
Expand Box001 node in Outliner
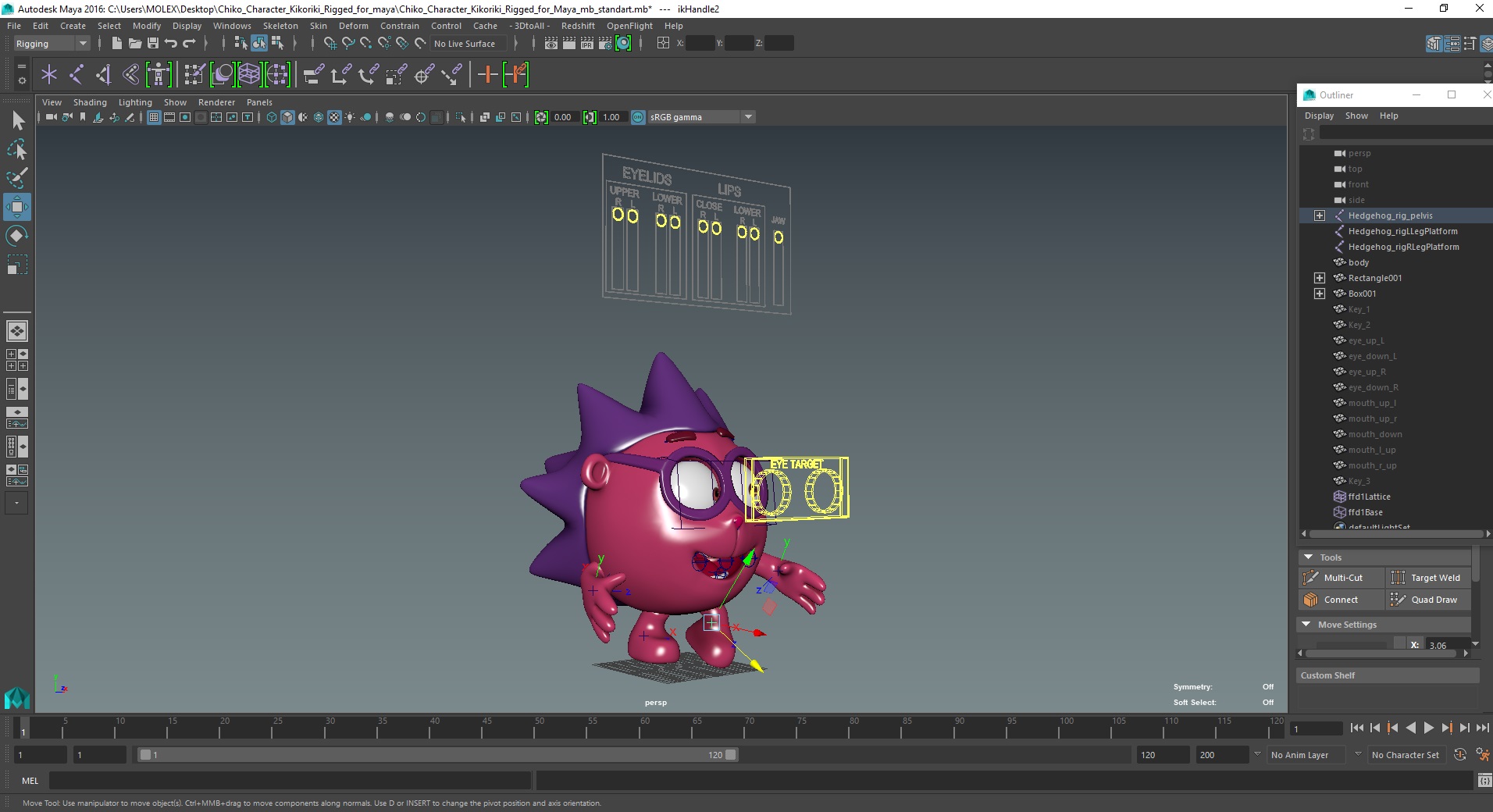[1320, 294]
